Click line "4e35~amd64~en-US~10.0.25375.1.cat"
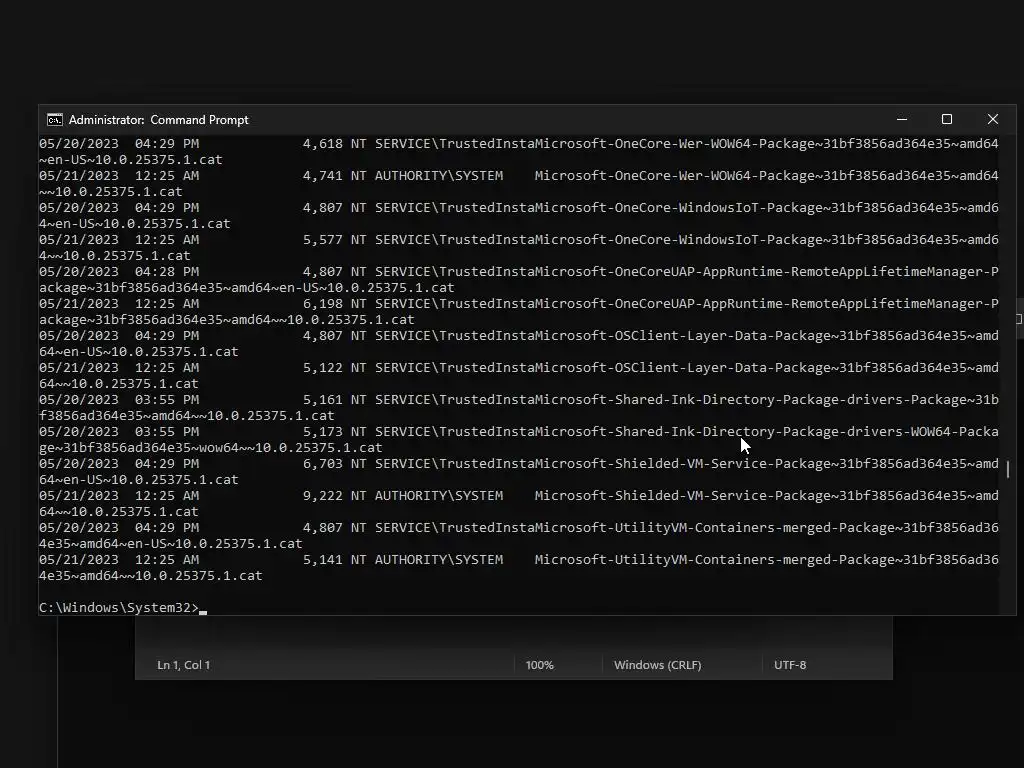Image resolution: width=1024 pixels, height=768 pixels. coord(170,543)
